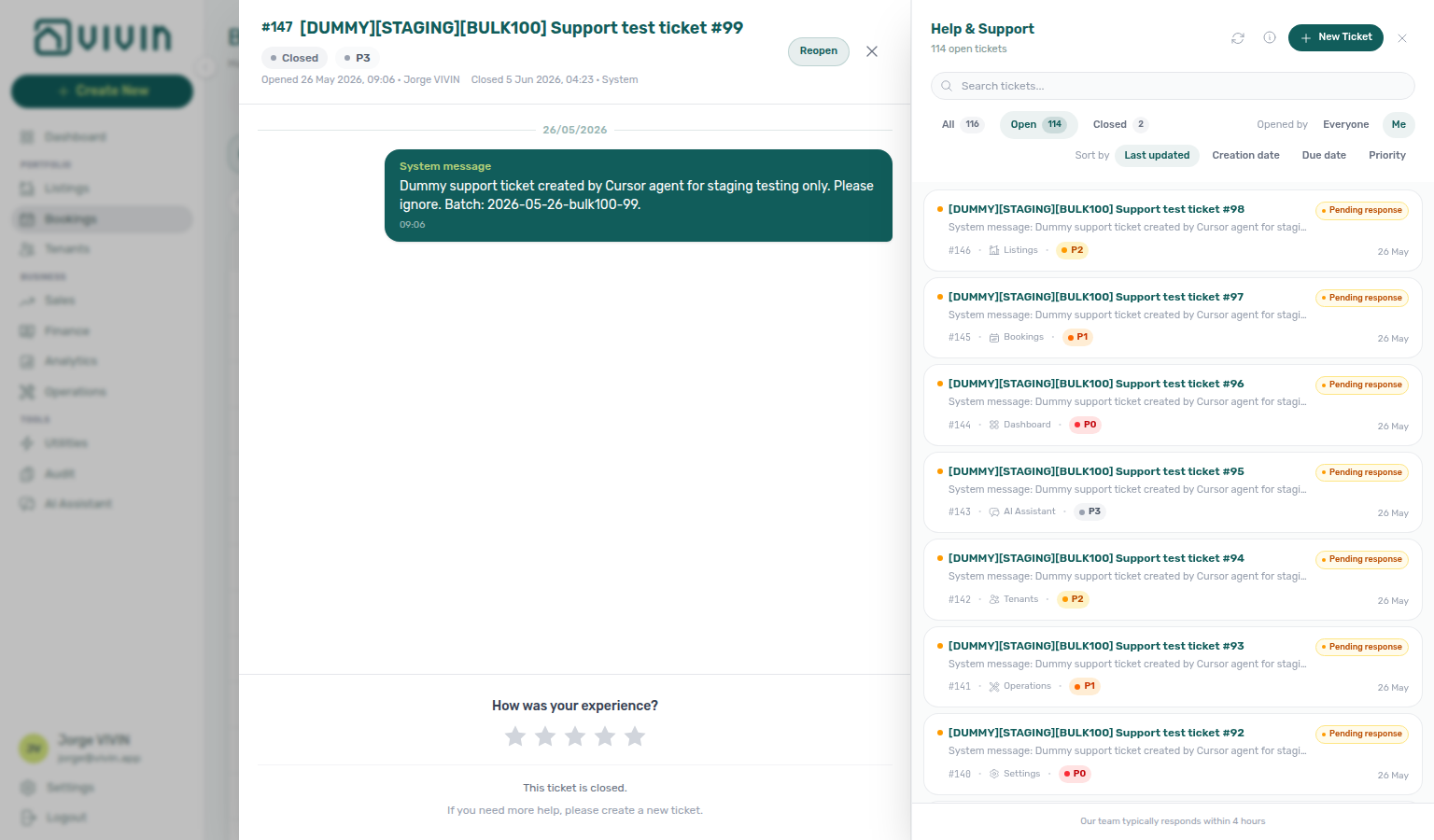1434x840 pixels.
Task: Click P3 priority badge on ticket #143
Action: 1090,512
